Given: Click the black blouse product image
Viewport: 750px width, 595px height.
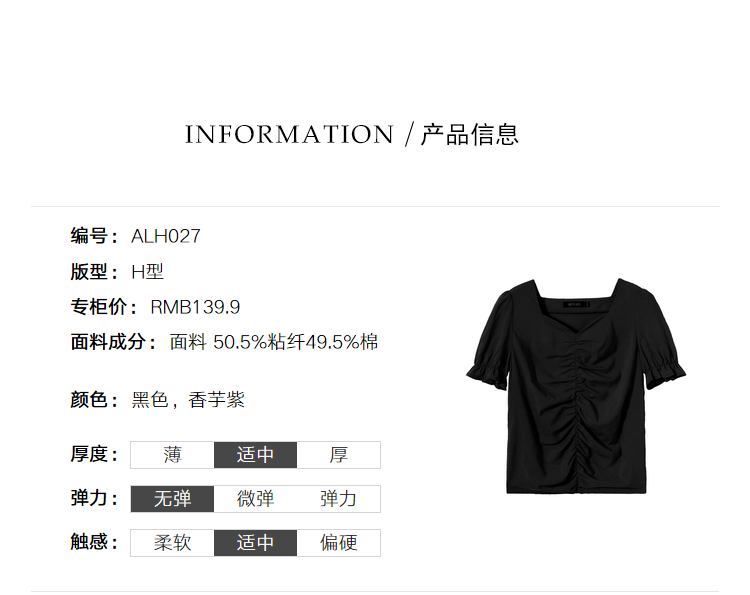Looking at the screenshot, I should (576, 386).
